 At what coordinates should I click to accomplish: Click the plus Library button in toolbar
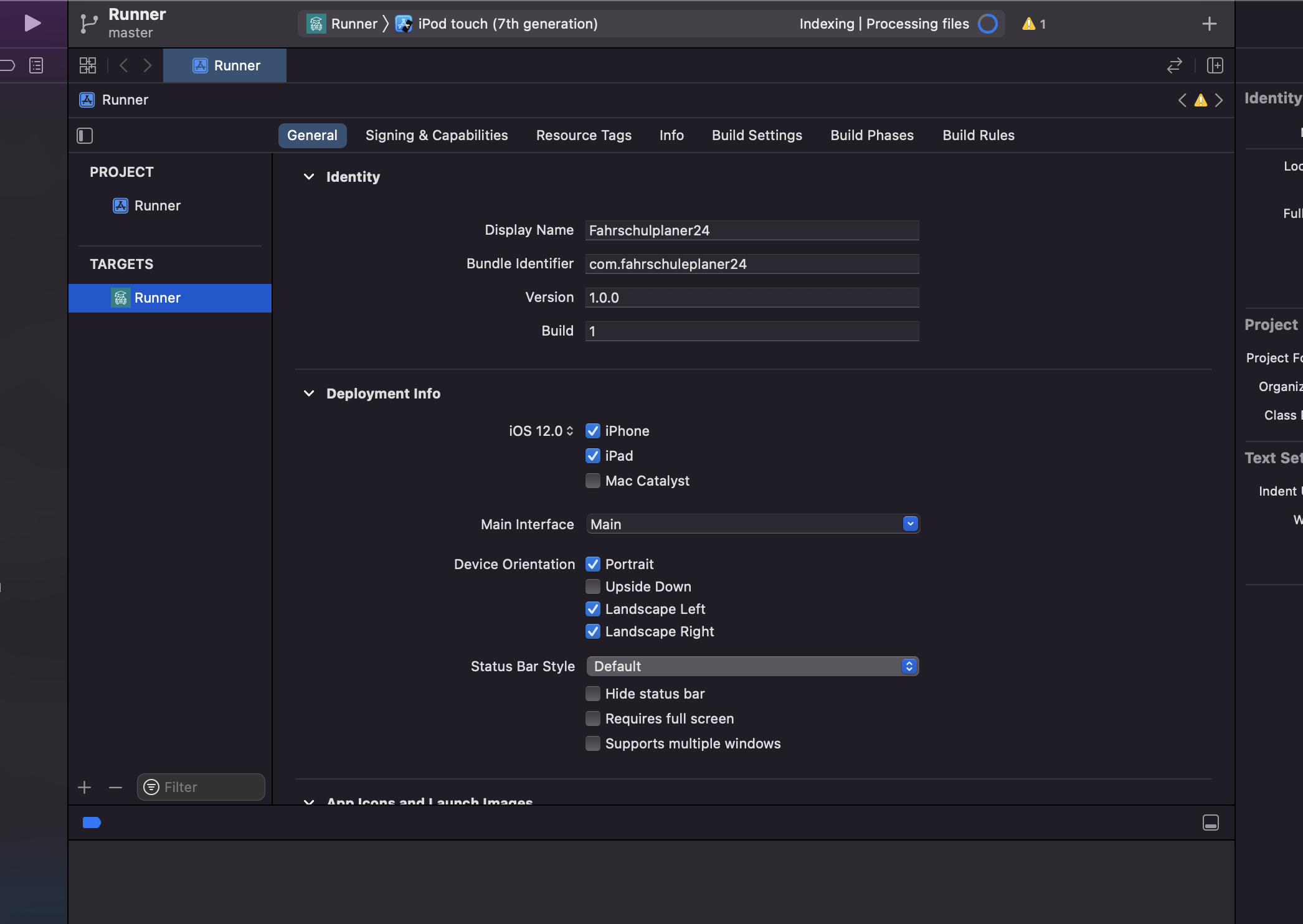1209,24
